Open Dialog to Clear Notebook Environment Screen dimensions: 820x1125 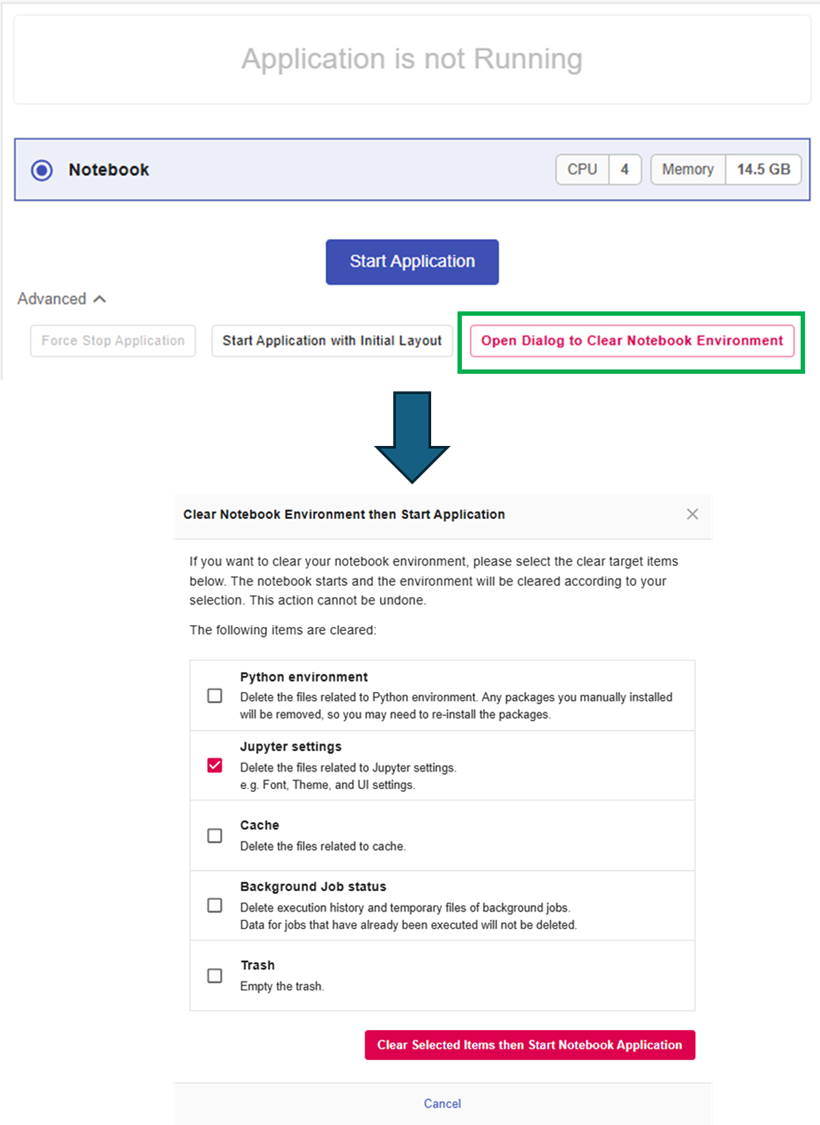(632, 341)
